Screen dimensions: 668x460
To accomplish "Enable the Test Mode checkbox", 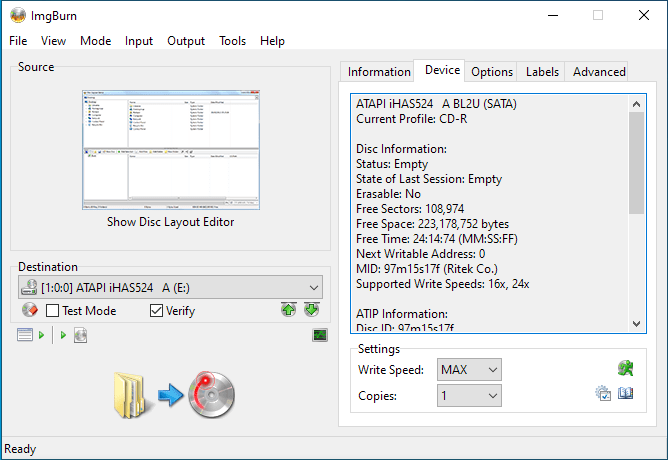I will click(52, 310).
